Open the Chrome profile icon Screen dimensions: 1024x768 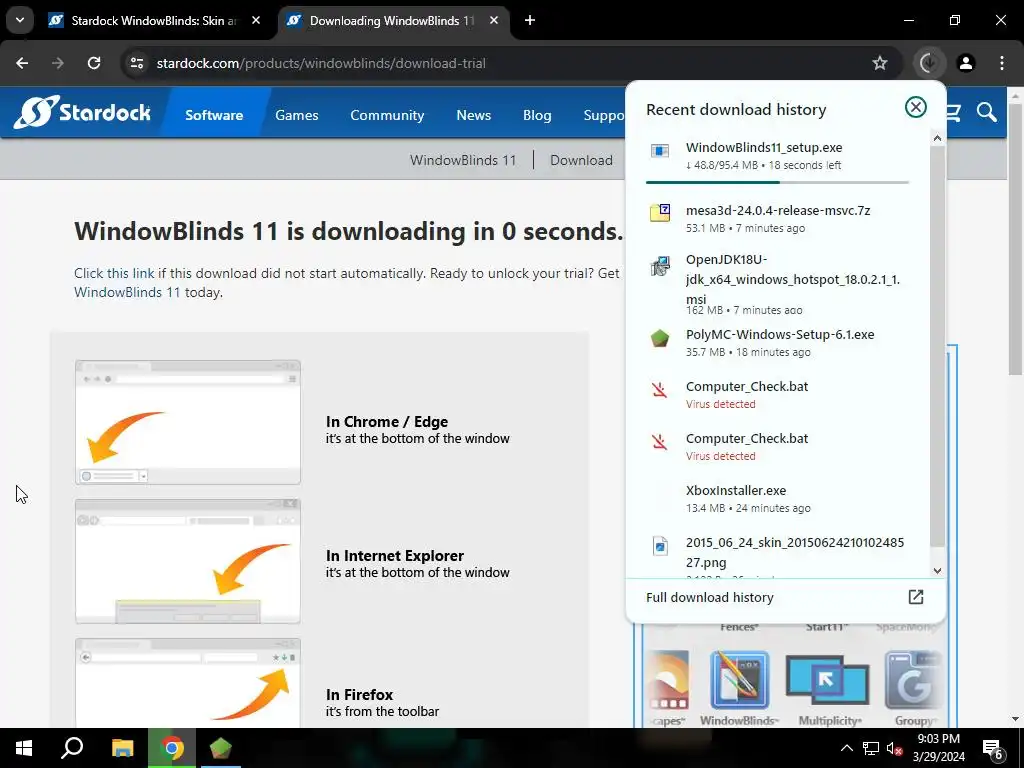[966, 63]
